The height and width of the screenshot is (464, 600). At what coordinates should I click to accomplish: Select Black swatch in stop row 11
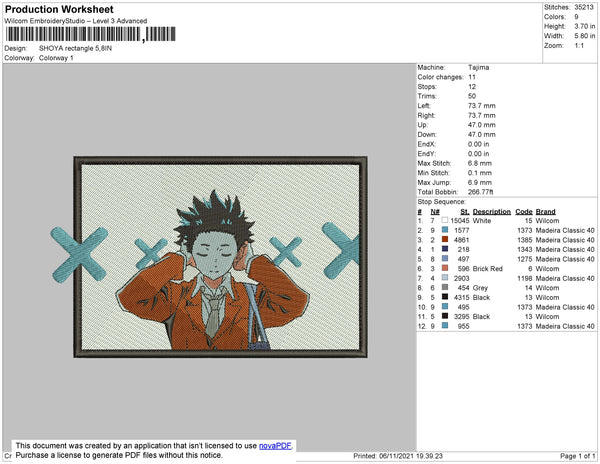(x=445, y=316)
